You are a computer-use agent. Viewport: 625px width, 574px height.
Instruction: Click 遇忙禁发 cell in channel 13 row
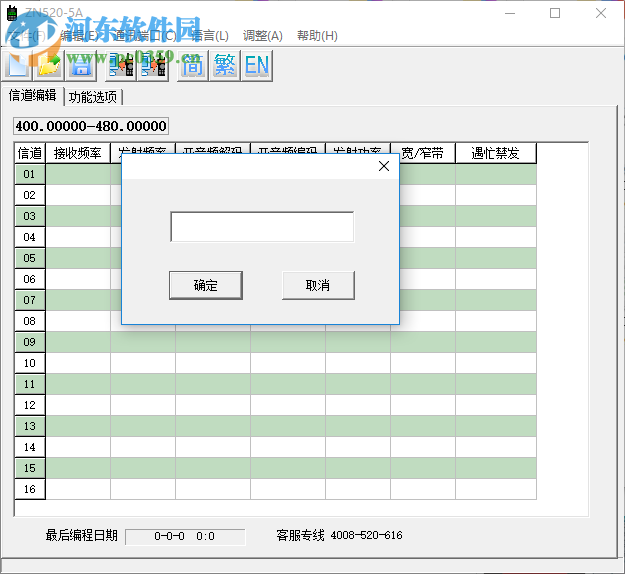click(x=496, y=426)
